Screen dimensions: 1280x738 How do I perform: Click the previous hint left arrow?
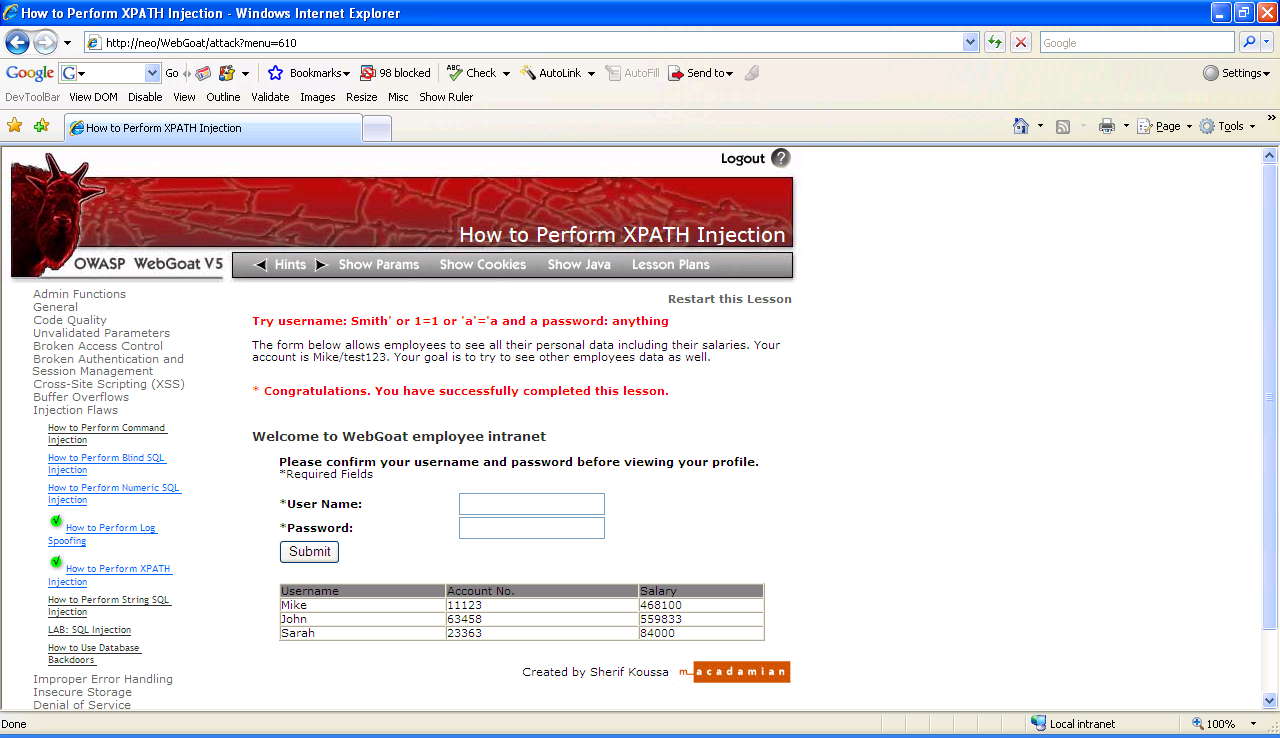click(261, 265)
